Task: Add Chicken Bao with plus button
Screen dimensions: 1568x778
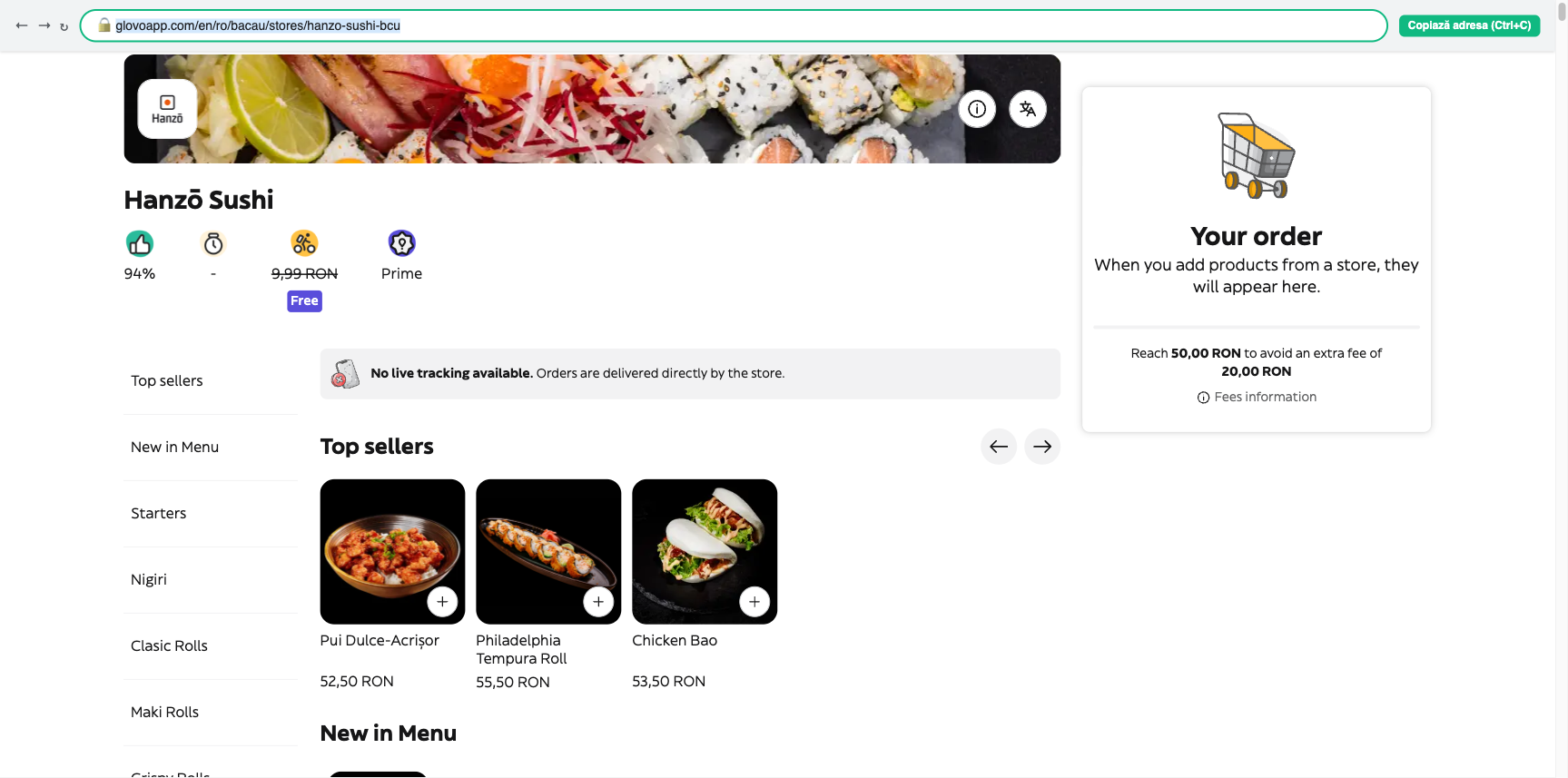Action: [x=754, y=602]
